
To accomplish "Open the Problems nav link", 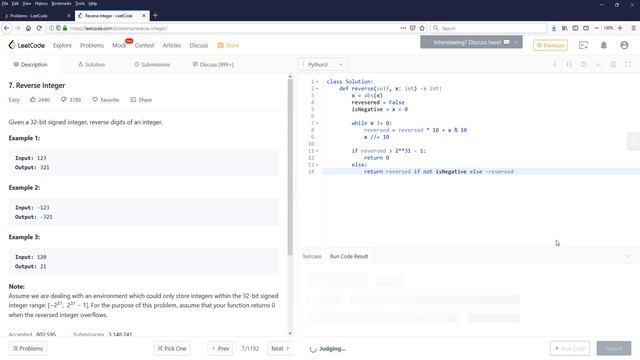I will 92,45.
